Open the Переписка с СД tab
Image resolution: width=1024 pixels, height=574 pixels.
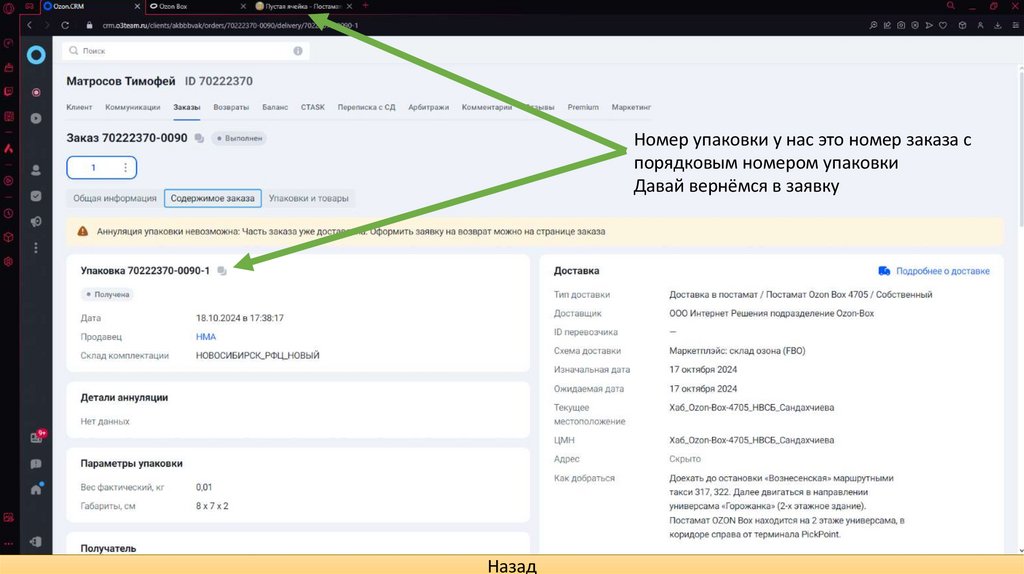pos(366,107)
